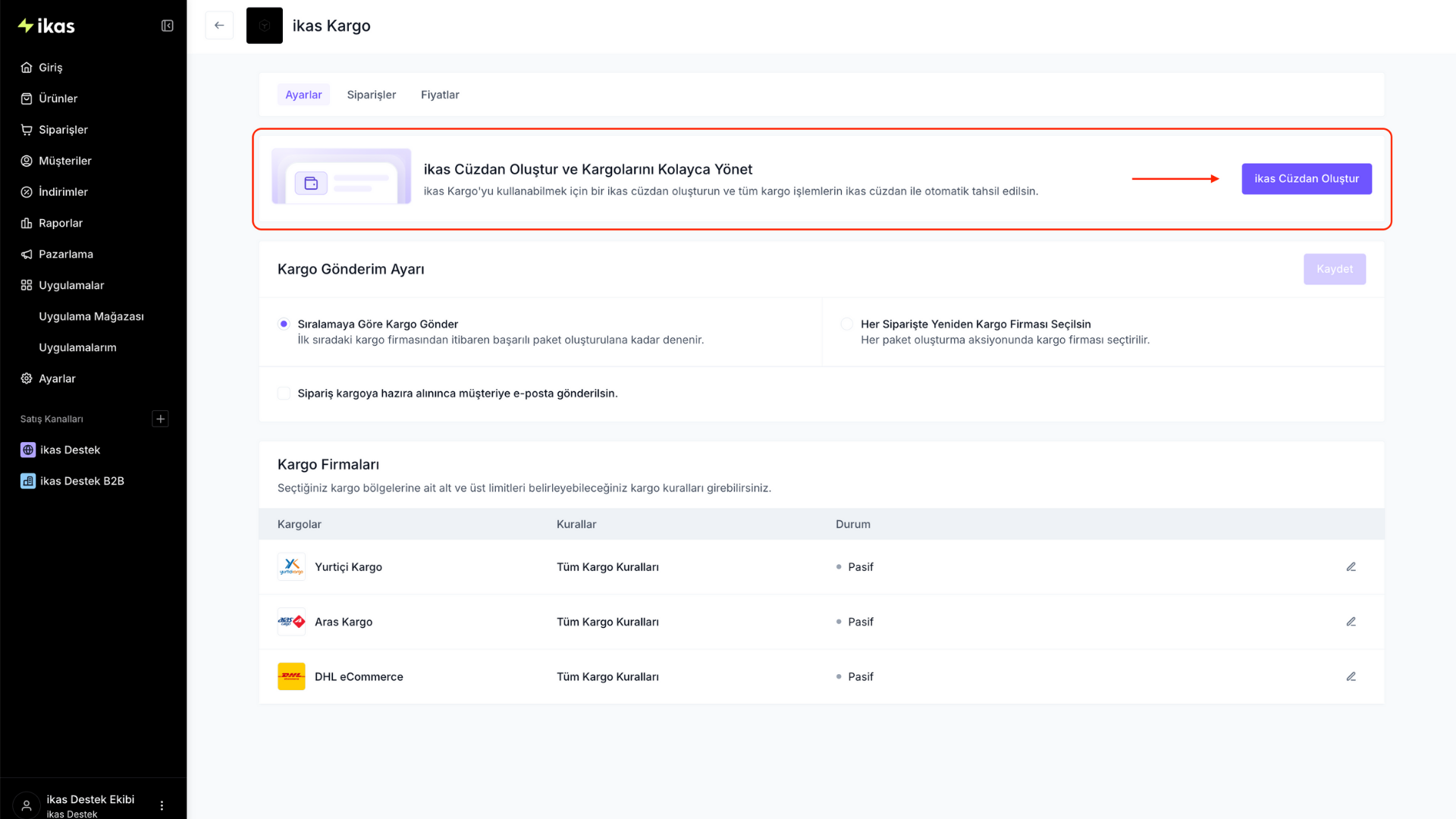The height and width of the screenshot is (819, 1456).
Task: Select Sıralamaya Göre Kargo Gönder radio option
Action: [284, 324]
